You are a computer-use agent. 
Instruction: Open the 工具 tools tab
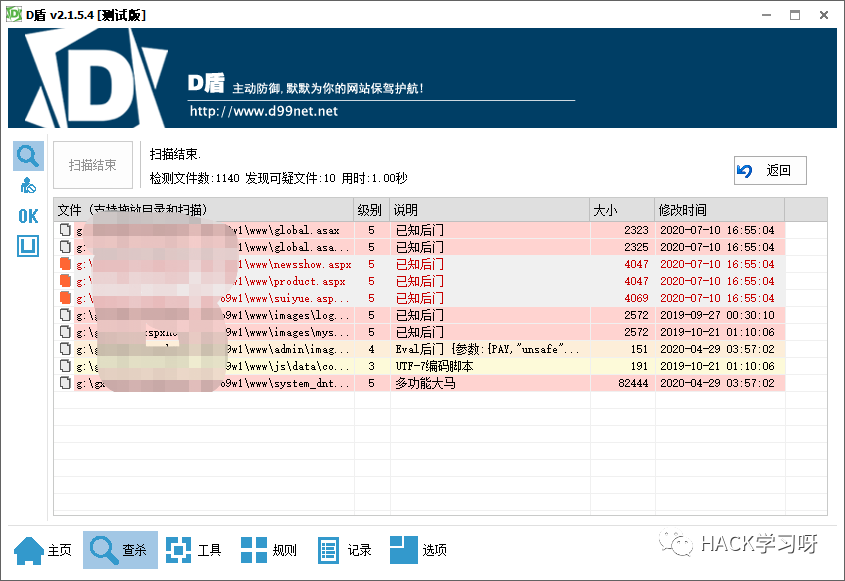[193, 550]
